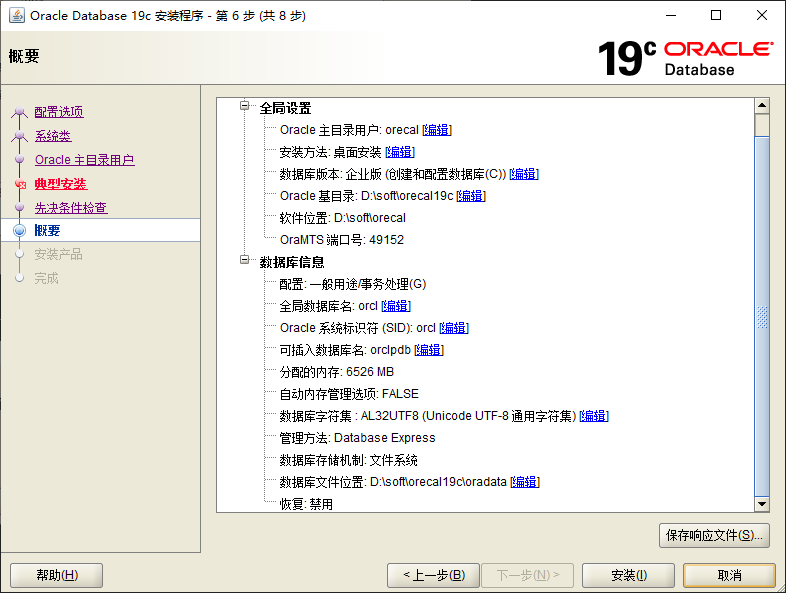The height and width of the screenshot is (593, 786).
Task: Select the 分配的内存: 6526 MB row
Action: pyautogui.click(x=336, y=372)
